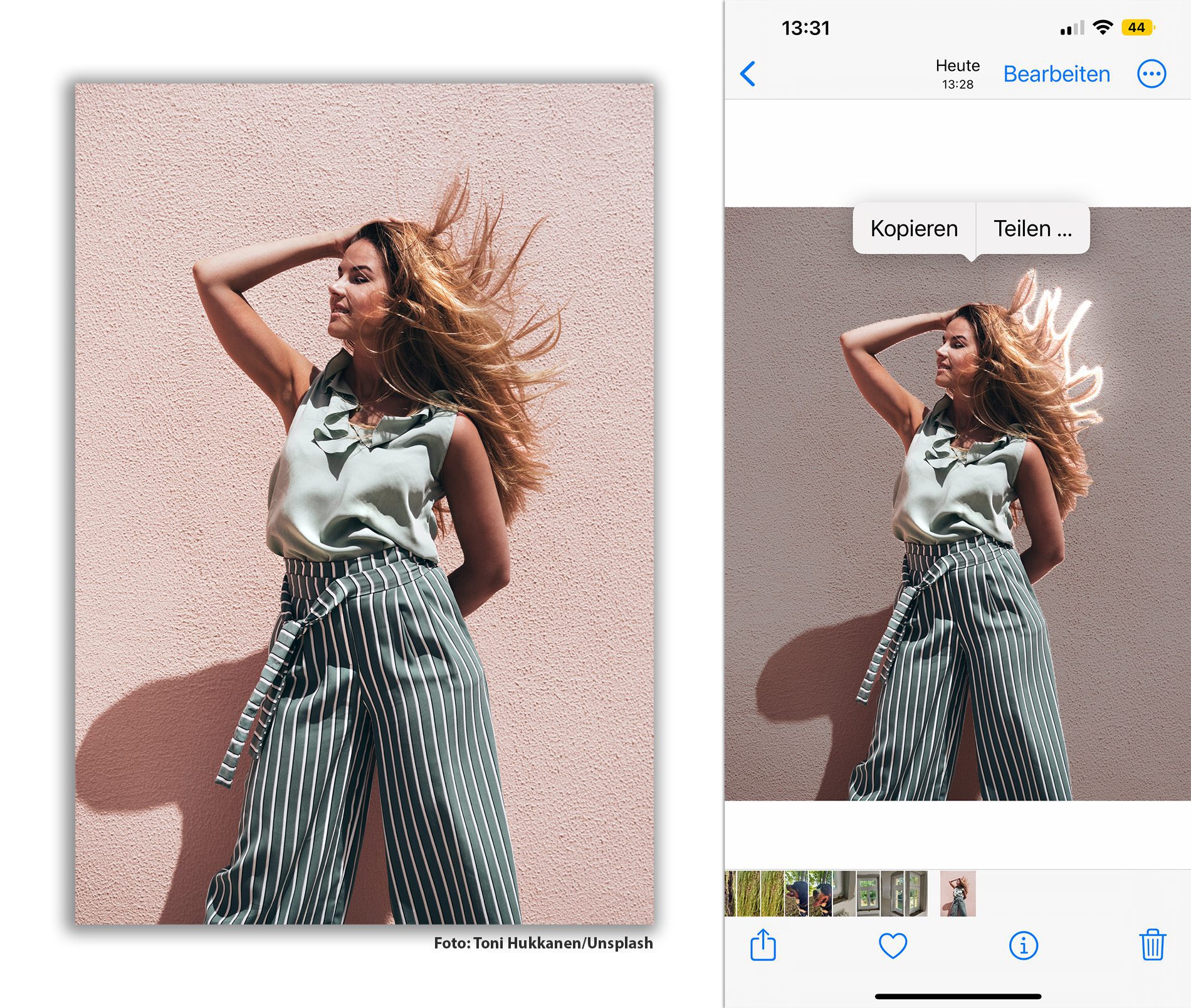The width and height of the screenshot is (1191, 1008).
Task: Tap the share icon in bottom toolbar
Action: [763, 945]
